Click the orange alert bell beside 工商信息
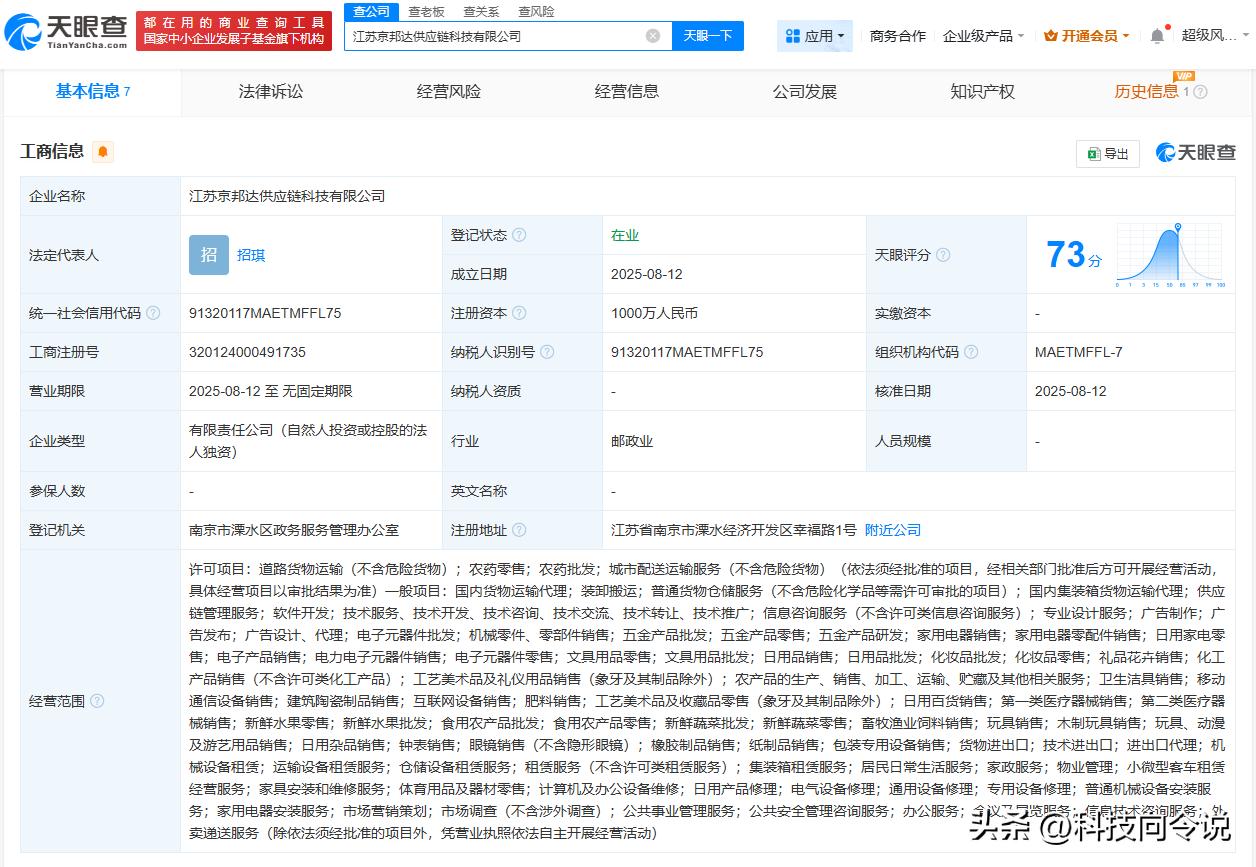1256x867 pixels. 103,152
